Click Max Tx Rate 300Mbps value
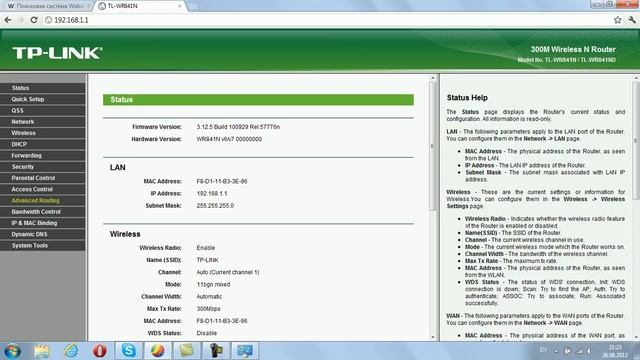 pyautogui.click(x=208, y=309)
